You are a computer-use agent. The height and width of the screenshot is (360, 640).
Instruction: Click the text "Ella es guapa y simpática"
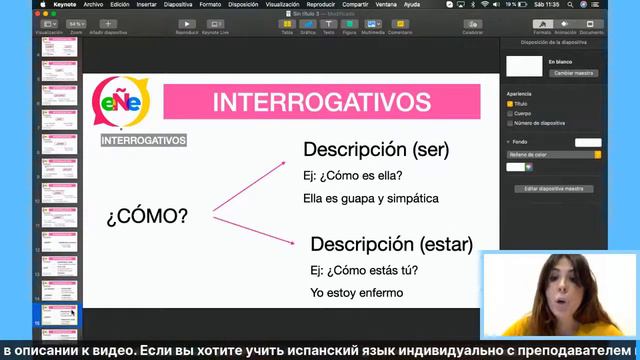coord(371,198)
